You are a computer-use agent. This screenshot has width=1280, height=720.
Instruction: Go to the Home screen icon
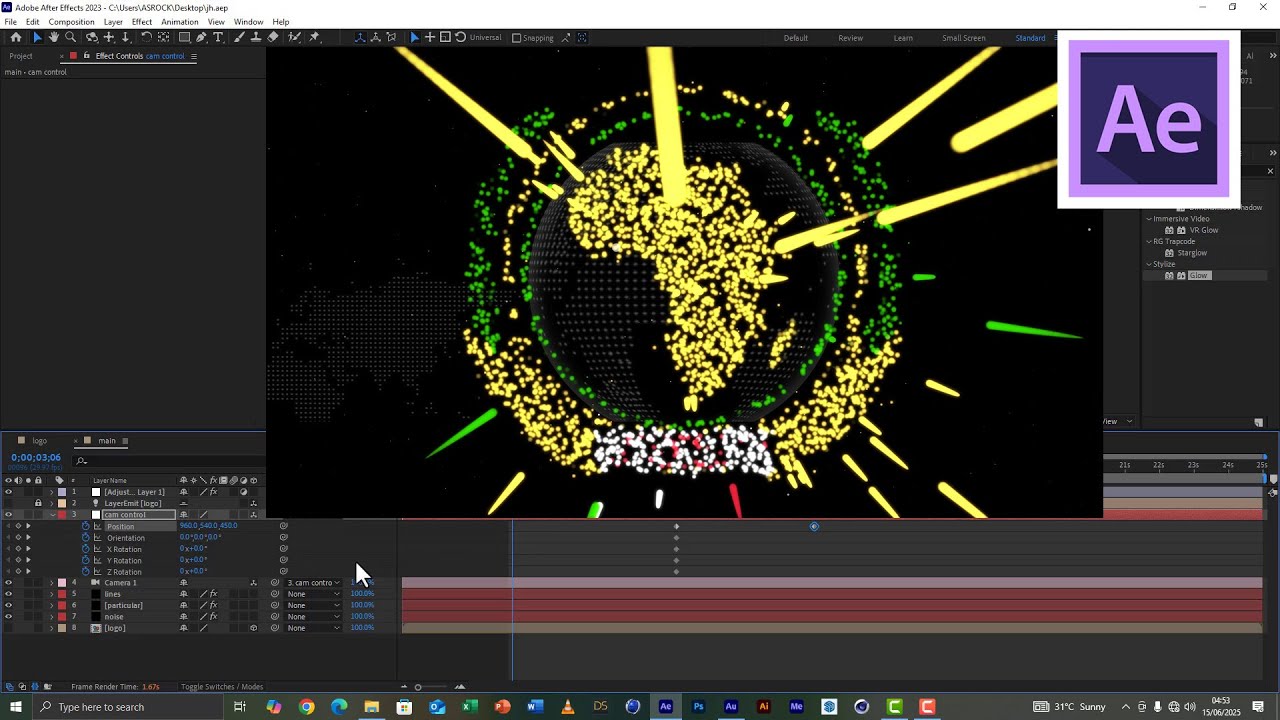(x=16, y=37)
